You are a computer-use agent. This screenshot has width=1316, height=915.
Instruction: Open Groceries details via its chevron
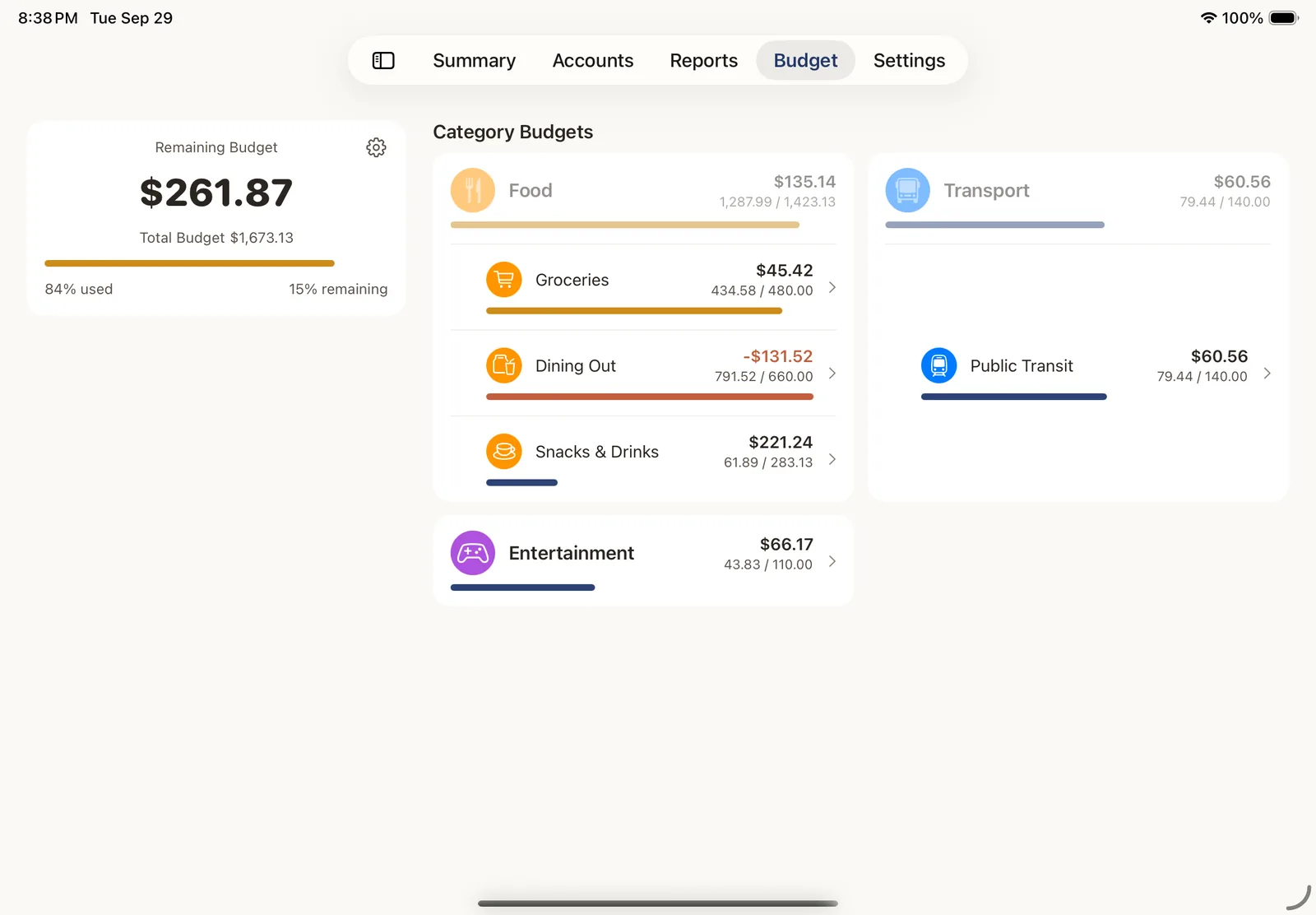(x=832, y=287)
